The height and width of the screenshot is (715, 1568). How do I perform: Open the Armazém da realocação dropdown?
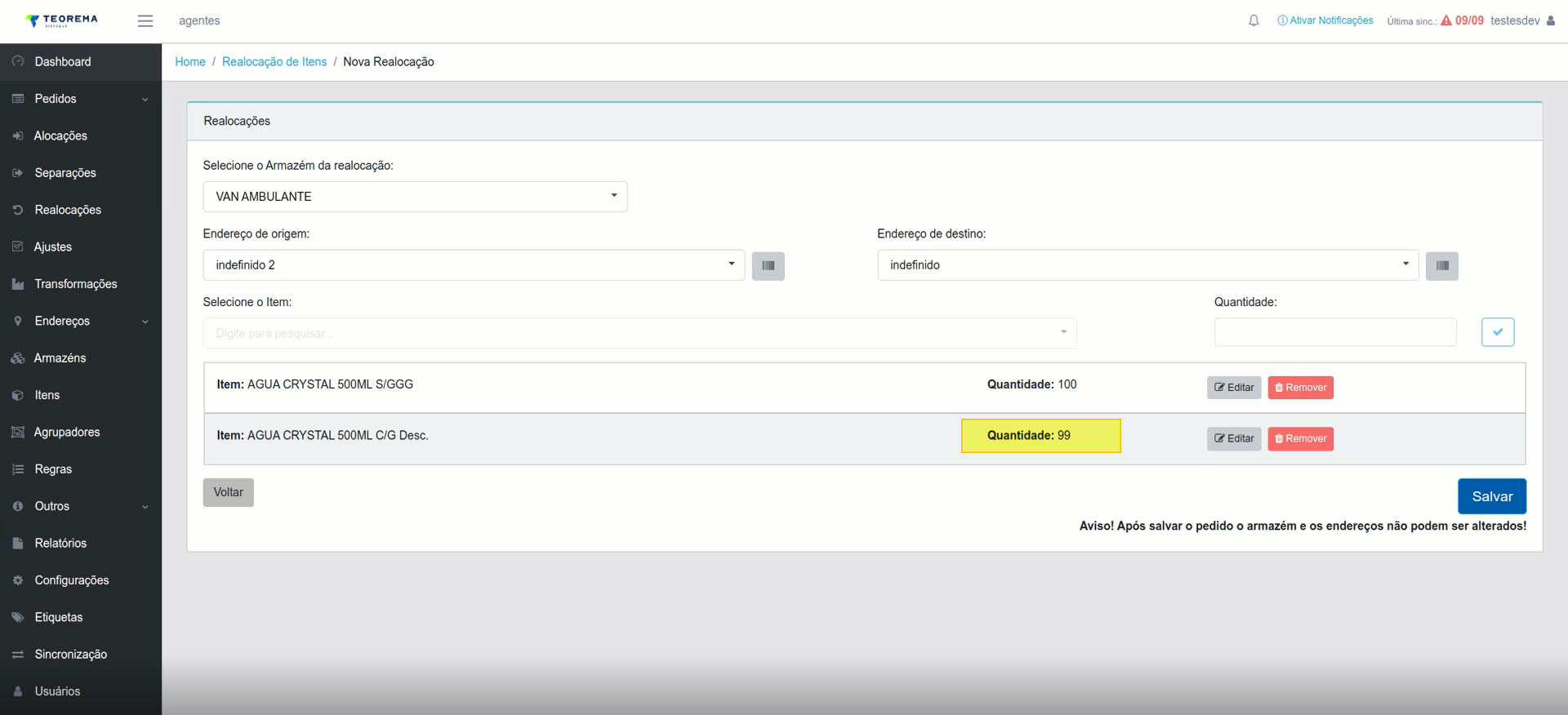tap(415, 197)
